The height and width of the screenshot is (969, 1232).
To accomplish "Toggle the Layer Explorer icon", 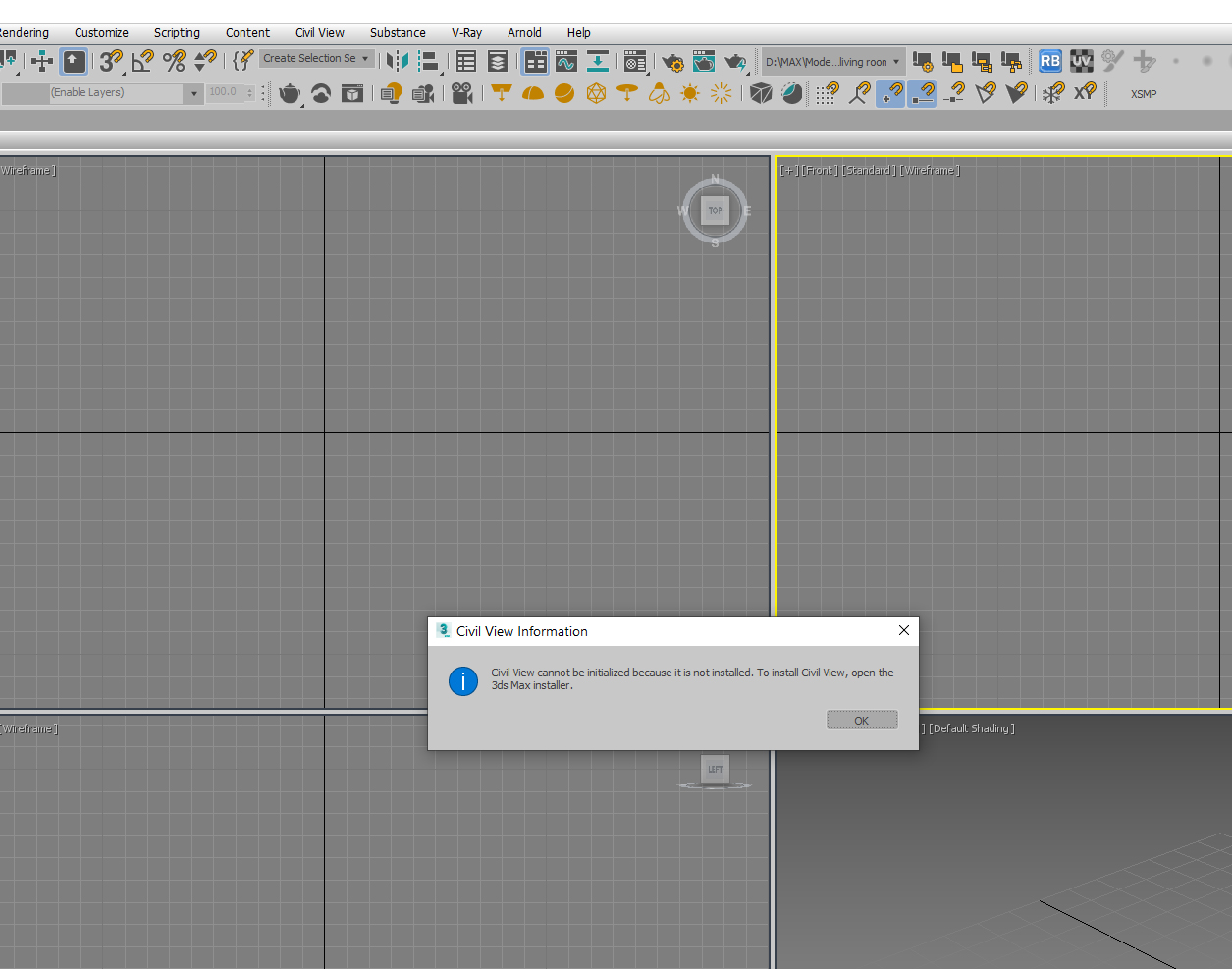I will pyautogui.click(x=498, y=62).
